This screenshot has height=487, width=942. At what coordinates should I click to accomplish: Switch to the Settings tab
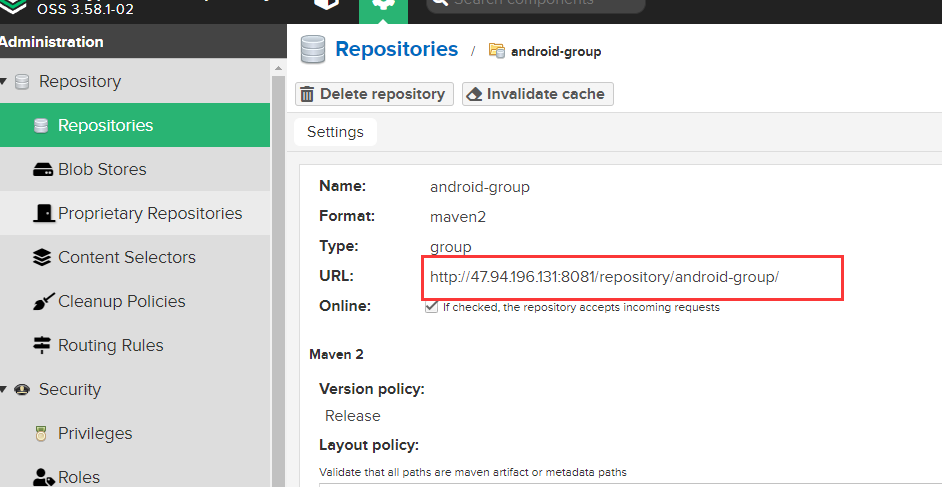tap(335, 132)
